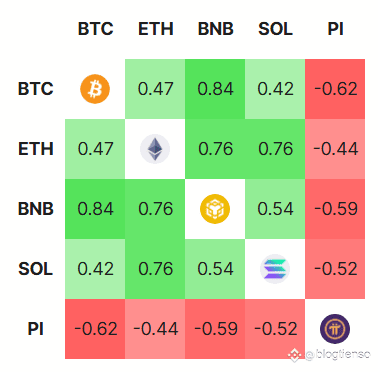Click the Solana striped logo icon
The image size is (378, 372).
tap(275, 269)
